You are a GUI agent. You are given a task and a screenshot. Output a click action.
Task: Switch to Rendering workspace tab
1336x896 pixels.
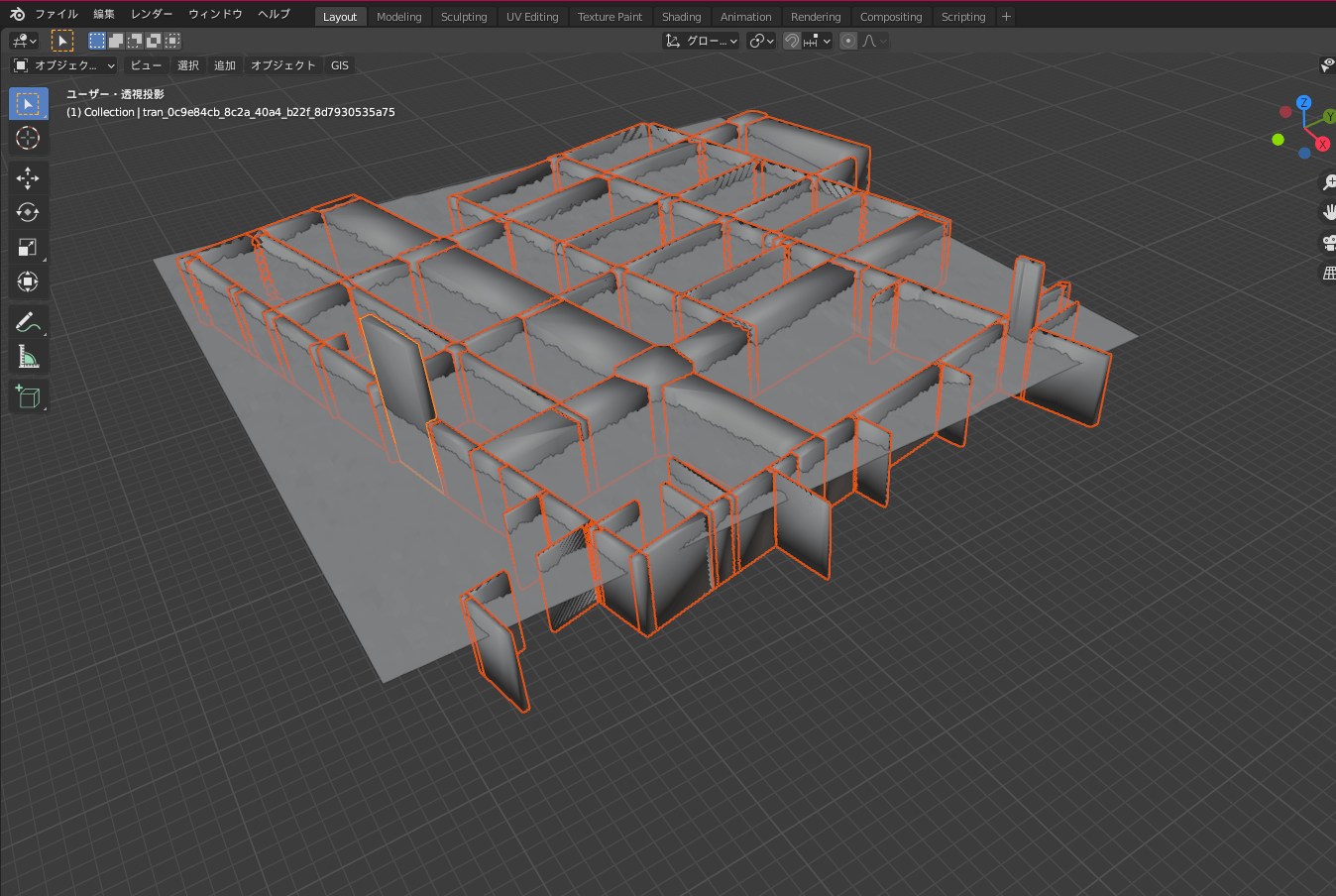pyautogui.click(x=816, y=17)
